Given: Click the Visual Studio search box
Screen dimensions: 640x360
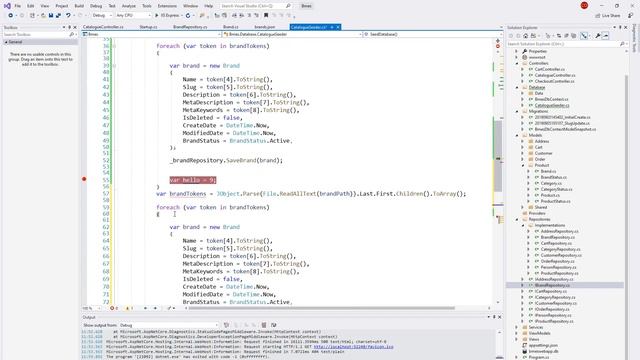Looking at the screenshot, I should (255, 6).
